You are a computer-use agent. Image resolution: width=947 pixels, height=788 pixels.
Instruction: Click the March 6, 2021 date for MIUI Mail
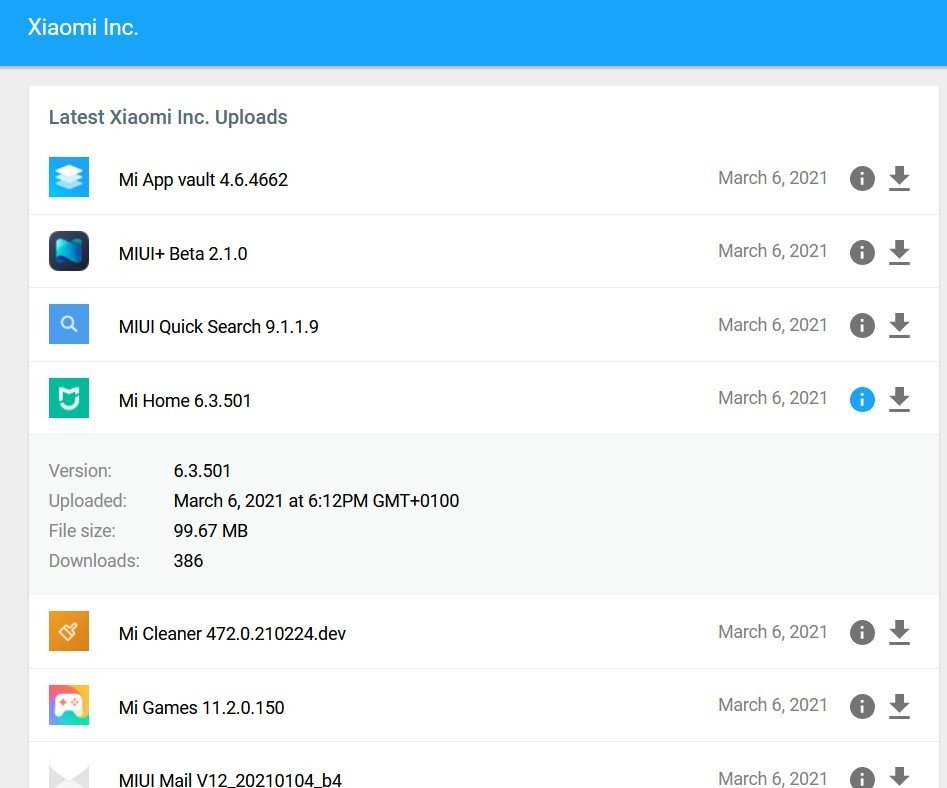coord(772,778)
